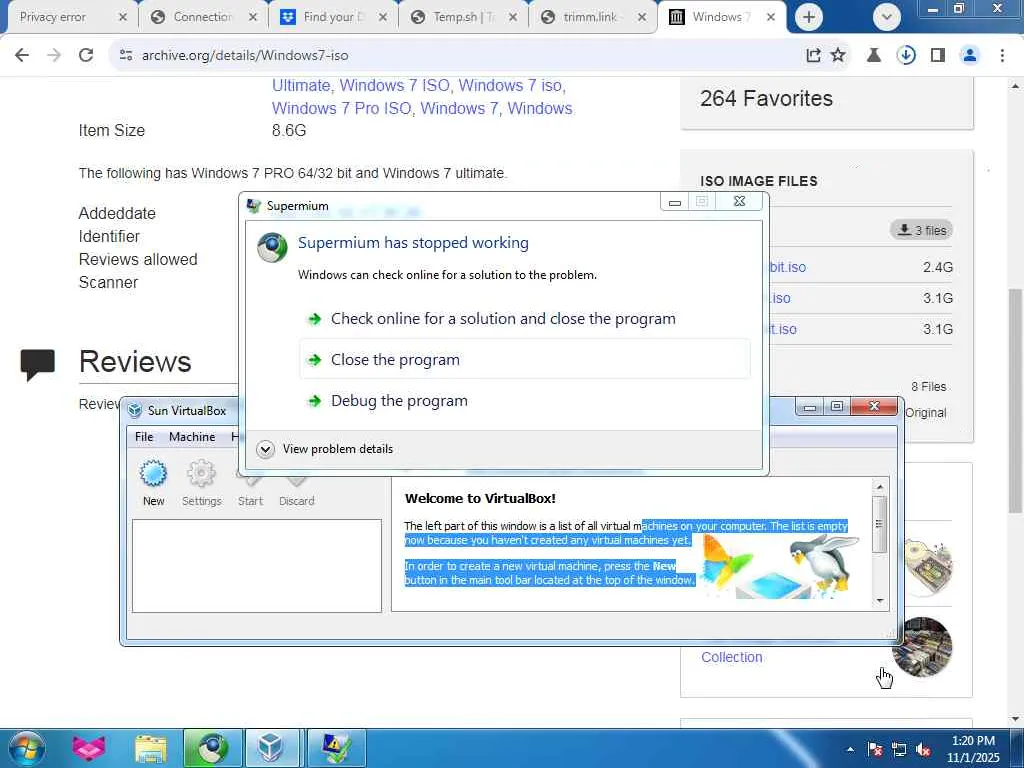Share this page via the share icon
1024x768 pixels.
click(813, 56)
